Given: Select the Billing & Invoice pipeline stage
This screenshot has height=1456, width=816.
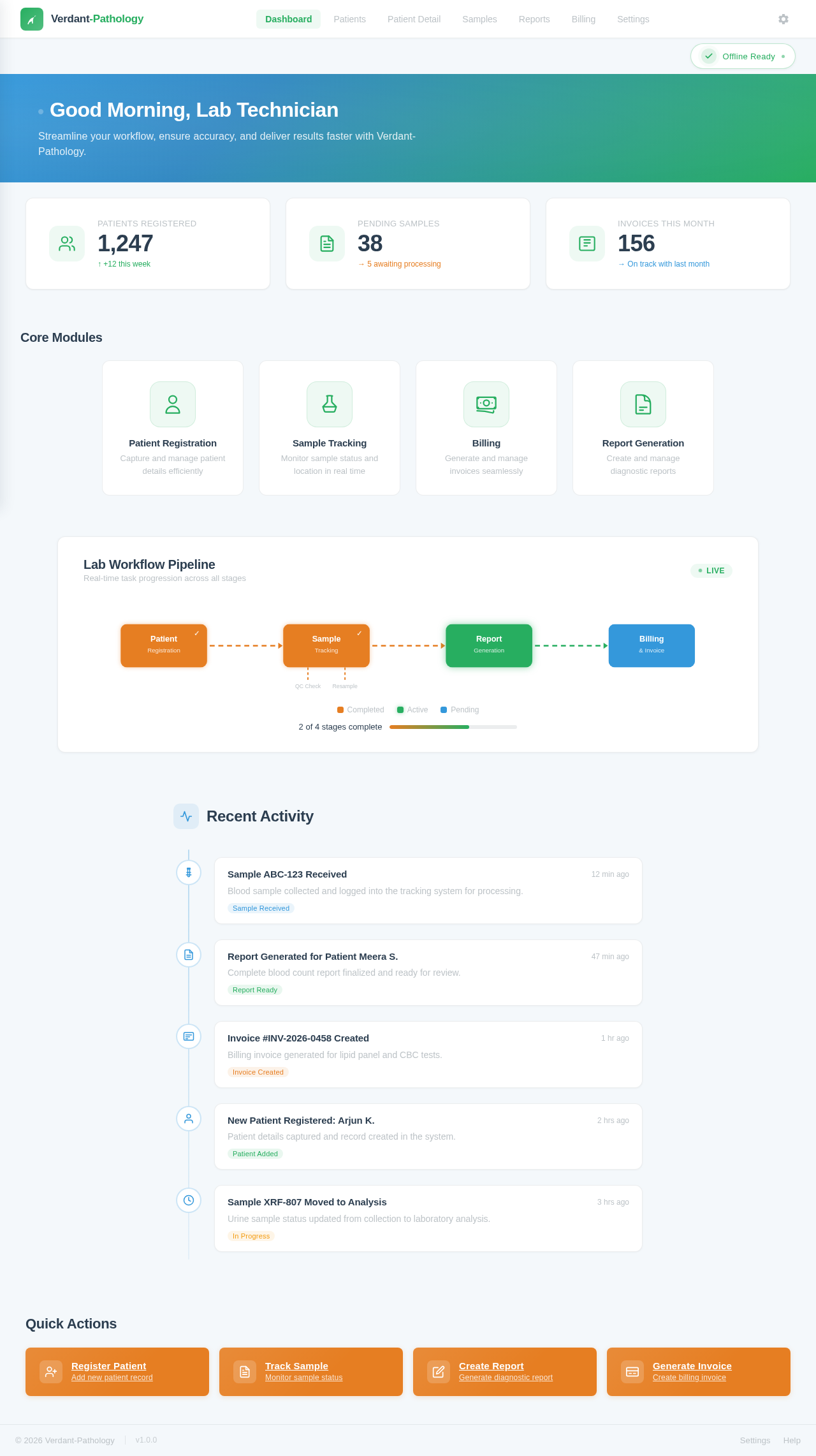Looking at the screenshot, I should coord(652,645).
